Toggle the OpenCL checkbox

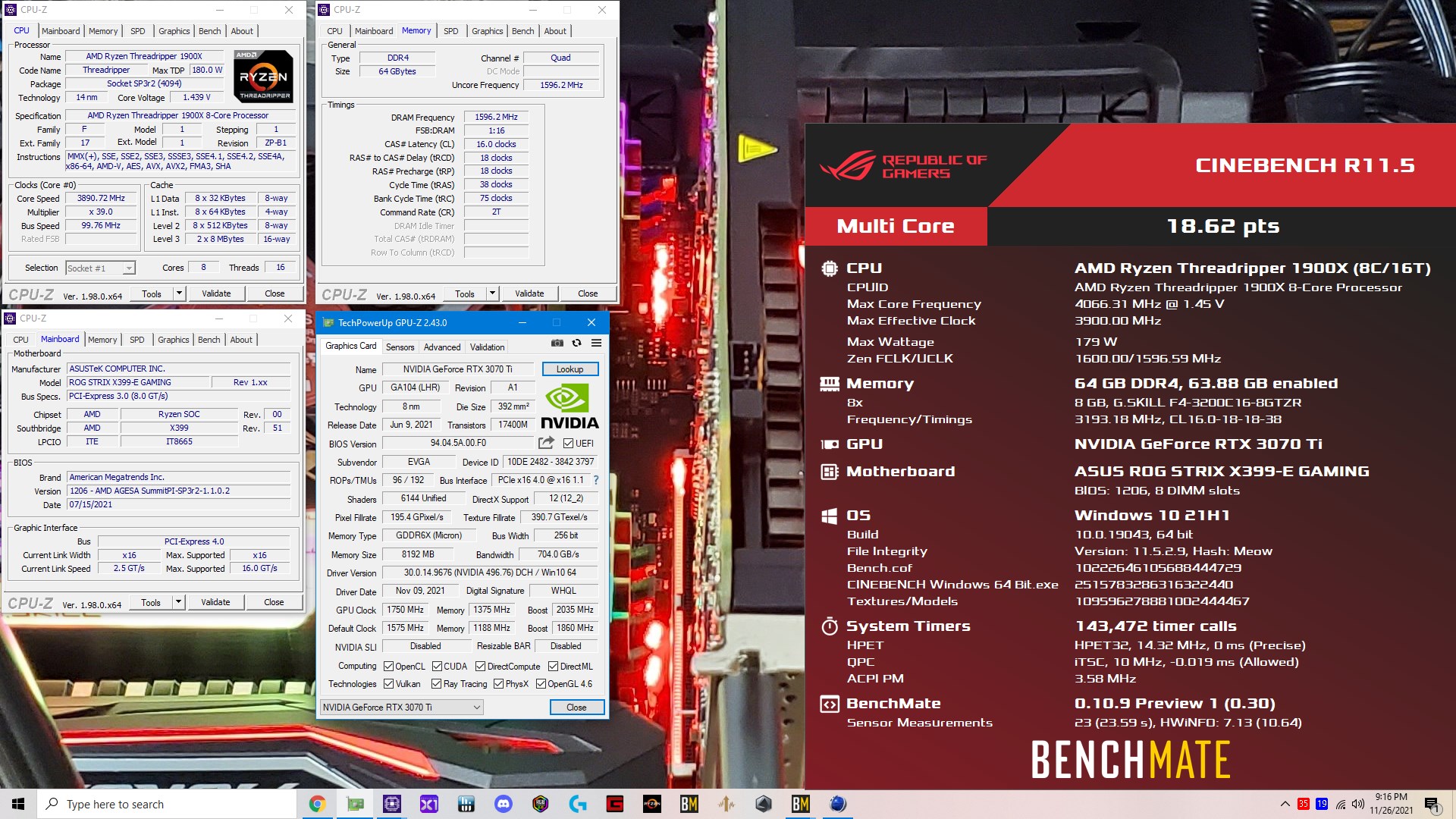point(389,667)
